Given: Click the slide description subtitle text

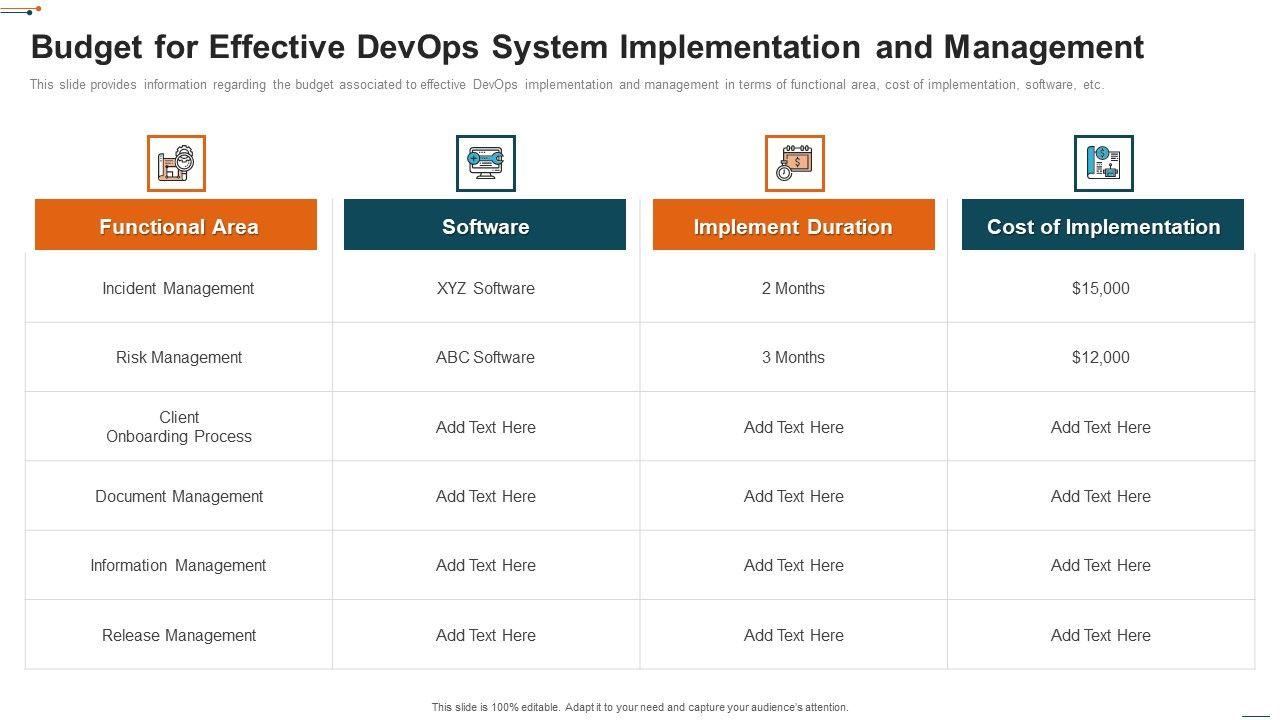Looking at the screenshot, I should pyautogui.click(x=566, y=85).
